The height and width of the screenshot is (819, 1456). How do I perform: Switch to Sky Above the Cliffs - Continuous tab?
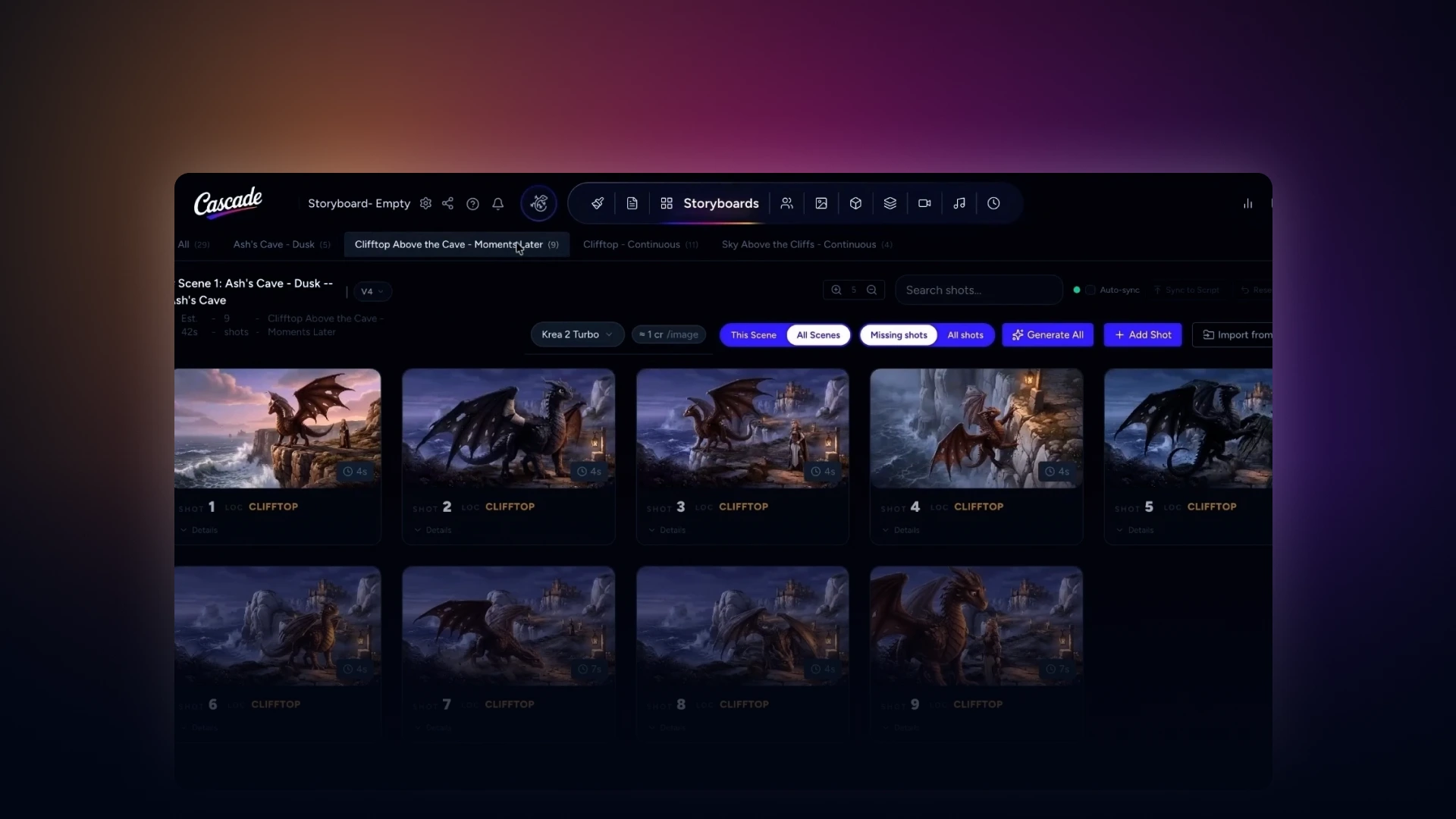(807, 244)
